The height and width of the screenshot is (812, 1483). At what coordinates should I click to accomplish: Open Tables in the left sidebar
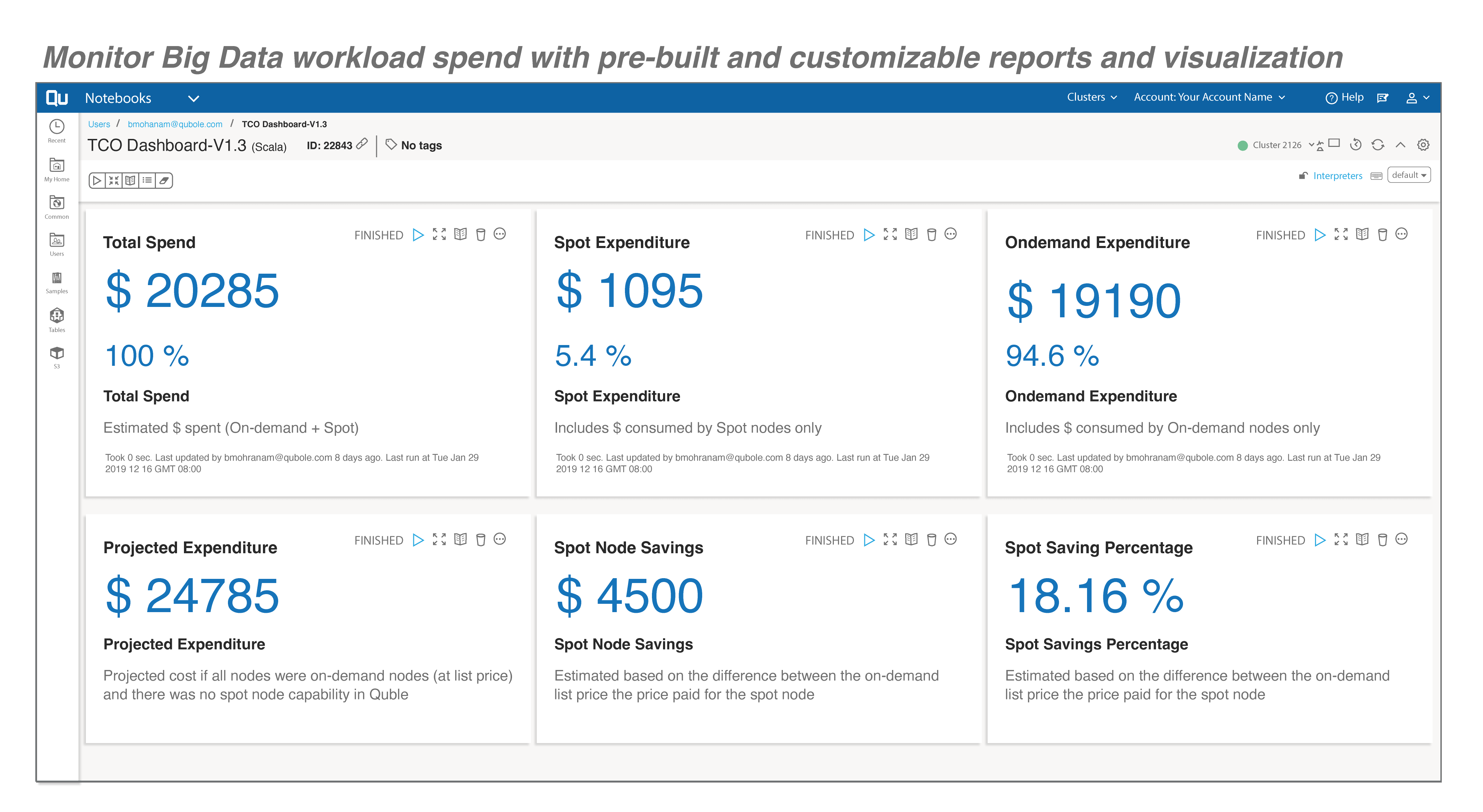coord(56,320)
